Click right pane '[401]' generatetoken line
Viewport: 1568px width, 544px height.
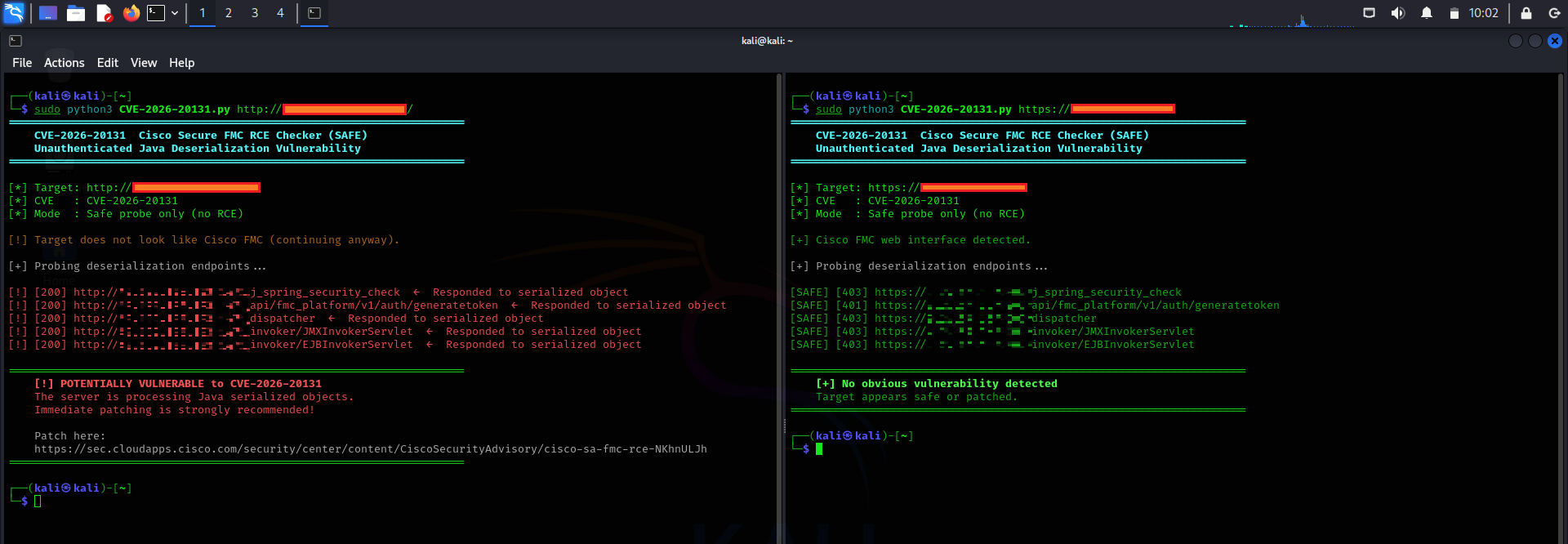(x=1035, y=305)
